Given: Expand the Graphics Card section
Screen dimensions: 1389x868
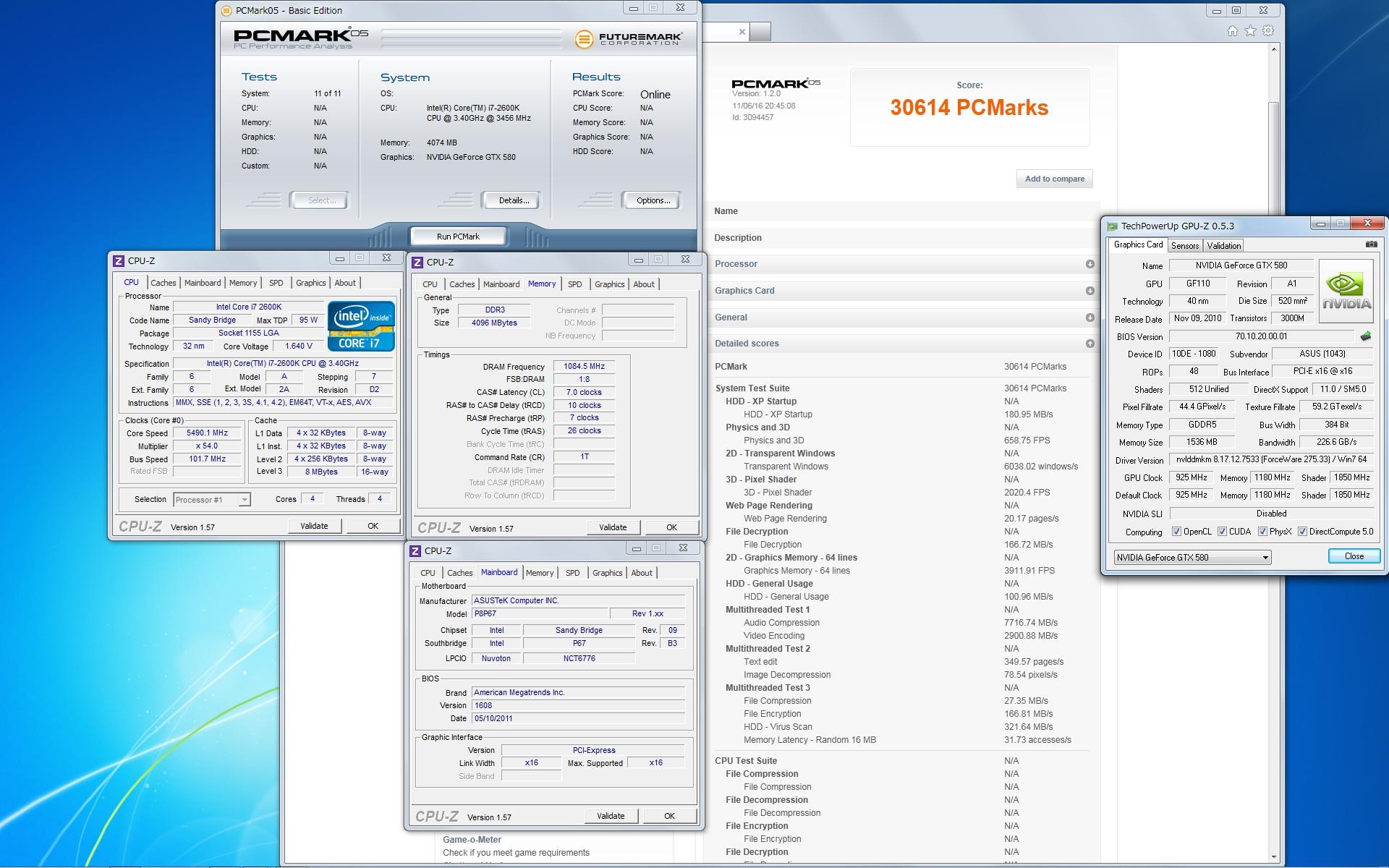Looking at the screenshot, I should pos(1089,291).
